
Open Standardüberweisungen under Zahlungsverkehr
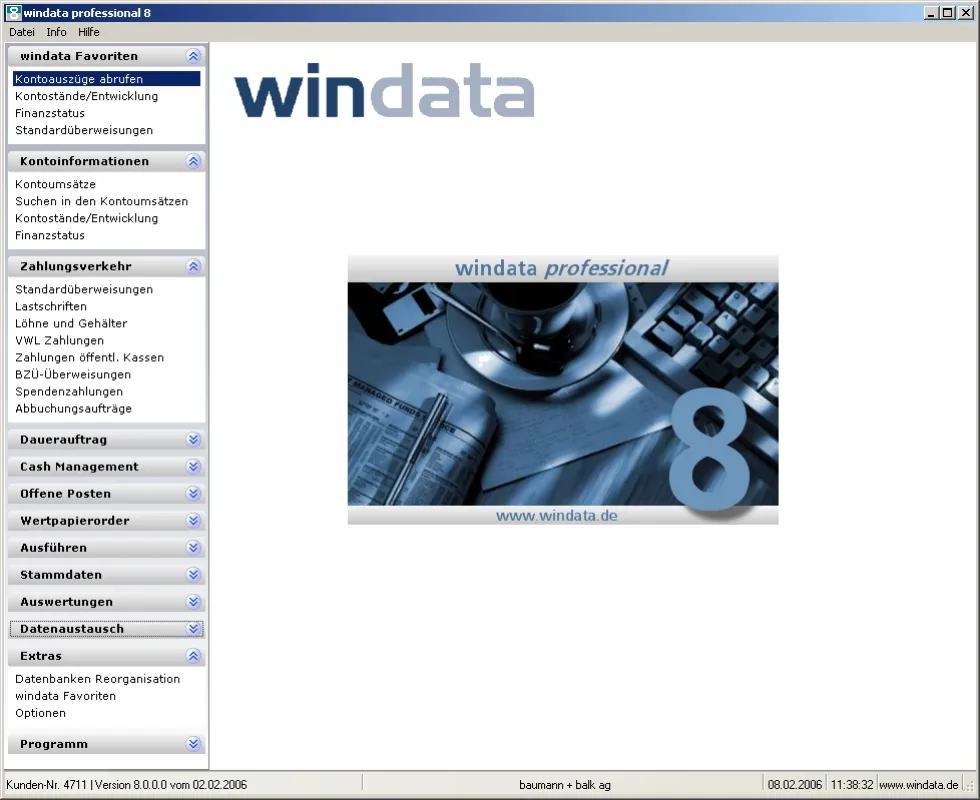coord(84,289)
